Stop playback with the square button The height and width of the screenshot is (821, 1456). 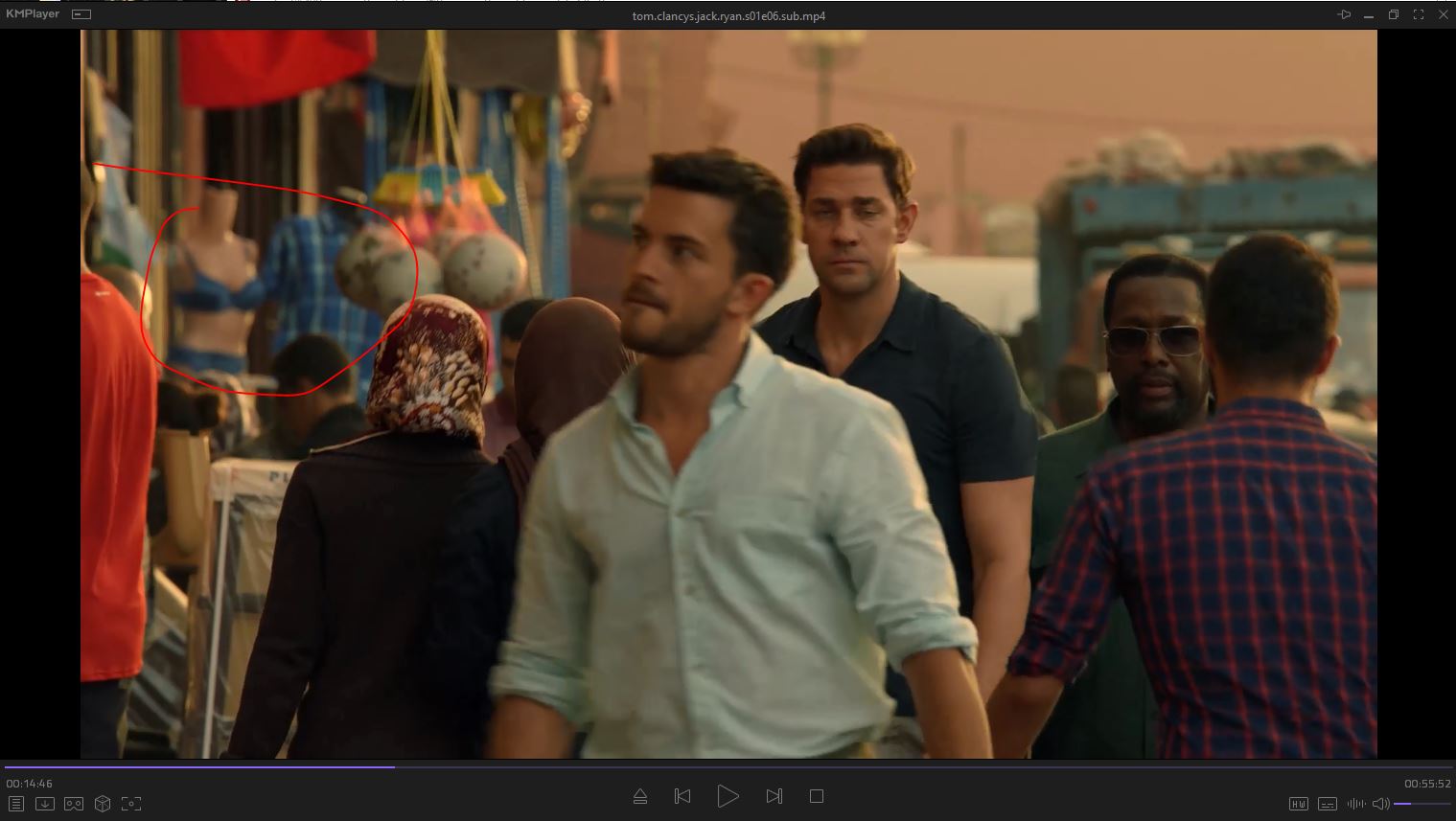[817, 796]
